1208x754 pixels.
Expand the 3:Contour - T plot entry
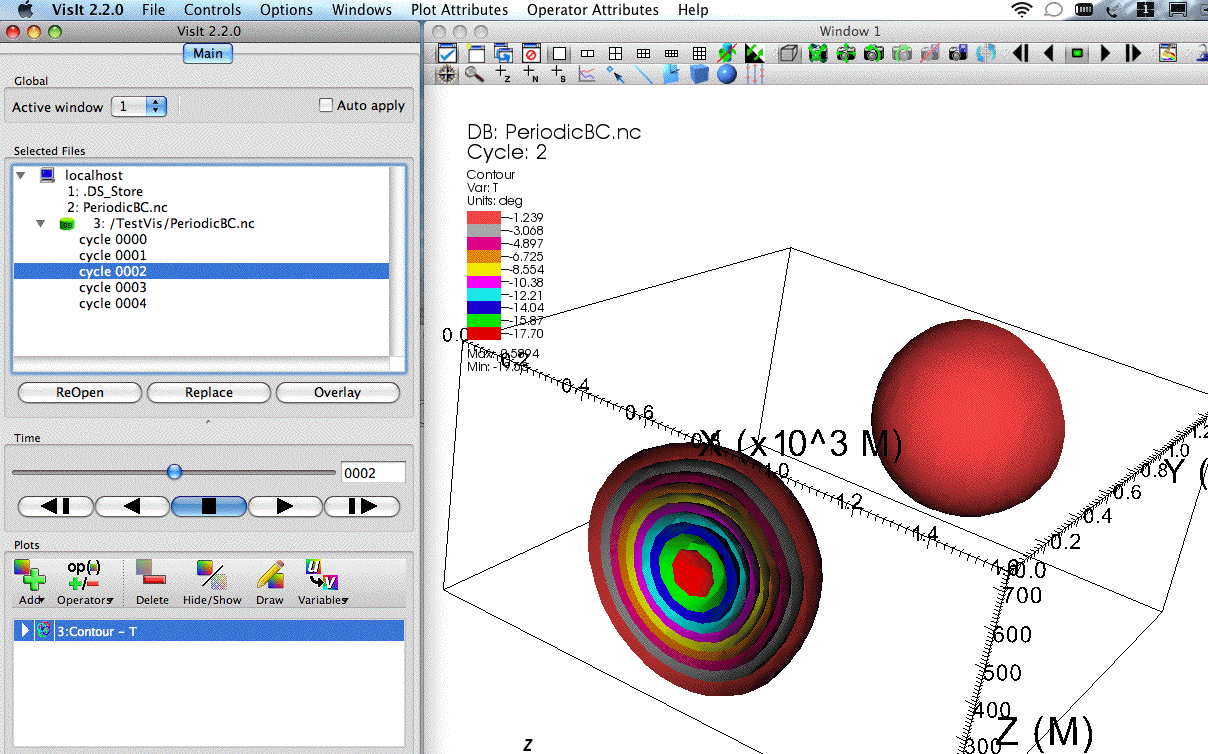click(x=26, y=631)
